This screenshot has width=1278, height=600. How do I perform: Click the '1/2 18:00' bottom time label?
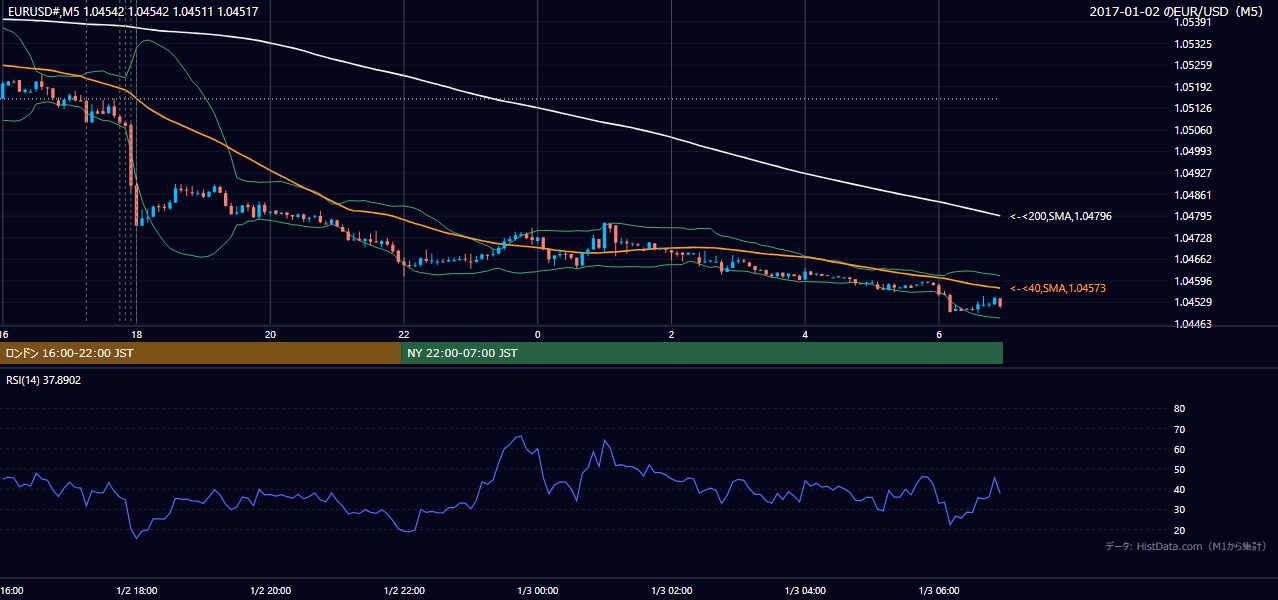click(x=136, y=591)
